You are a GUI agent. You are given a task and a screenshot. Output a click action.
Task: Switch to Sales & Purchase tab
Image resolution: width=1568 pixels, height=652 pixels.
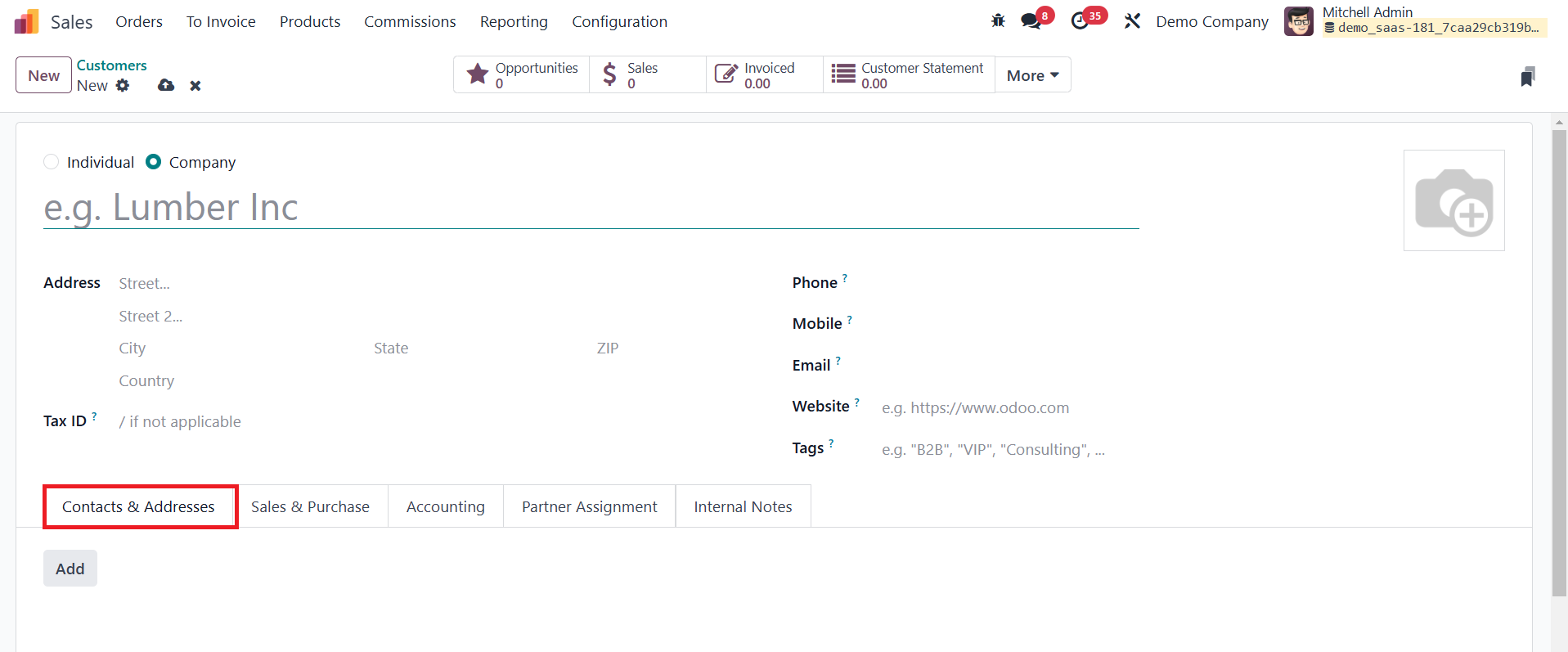(x=310, y=506)
